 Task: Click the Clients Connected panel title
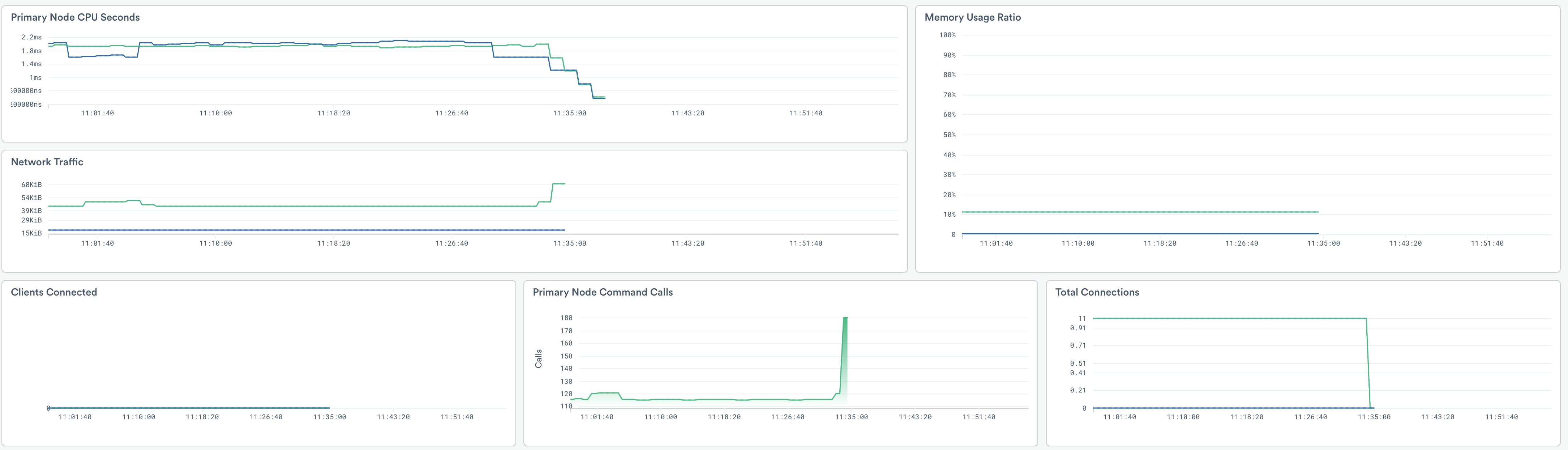[x=53, y=292]
